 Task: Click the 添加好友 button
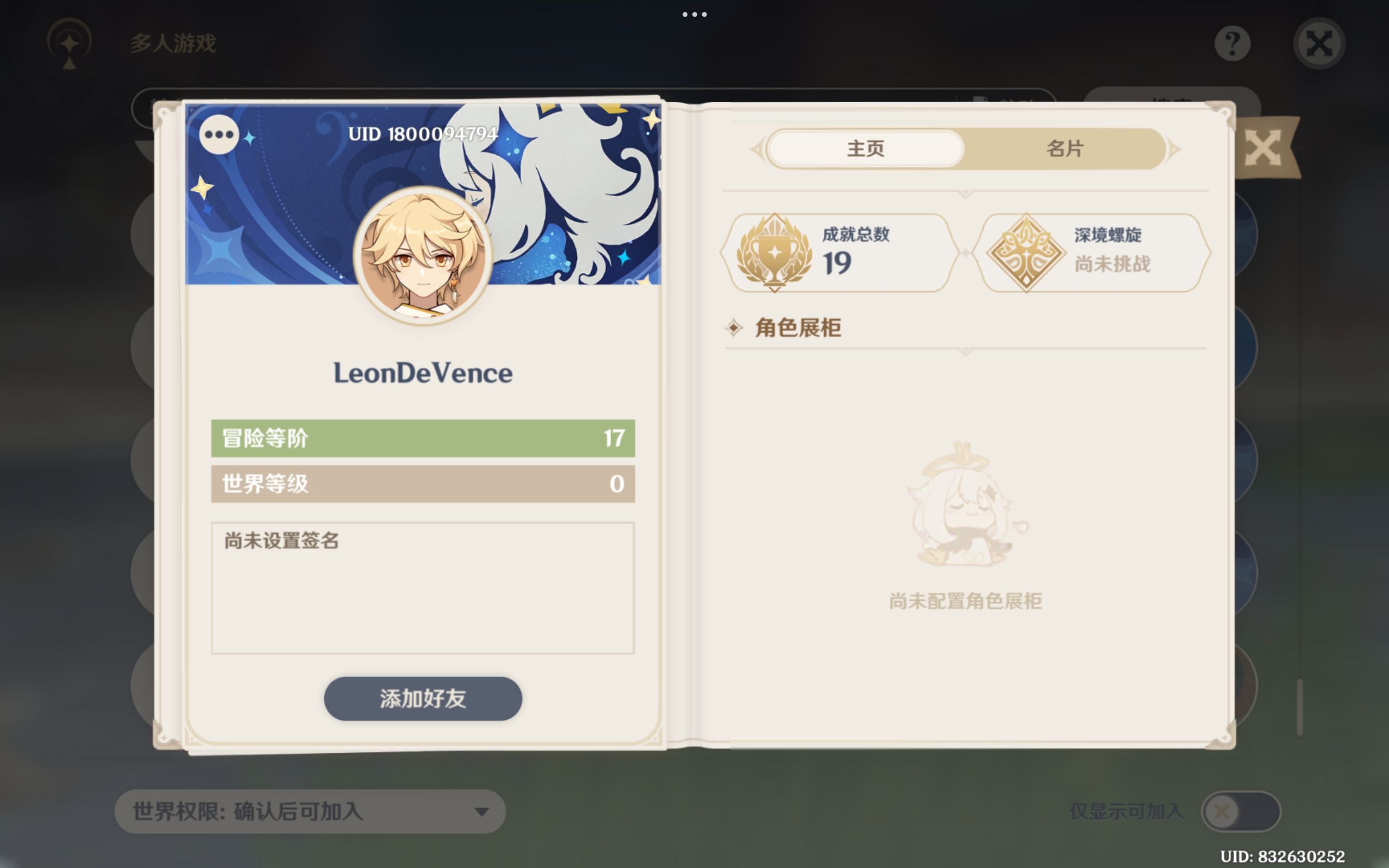pyautogui.click(x=423, y=698)
